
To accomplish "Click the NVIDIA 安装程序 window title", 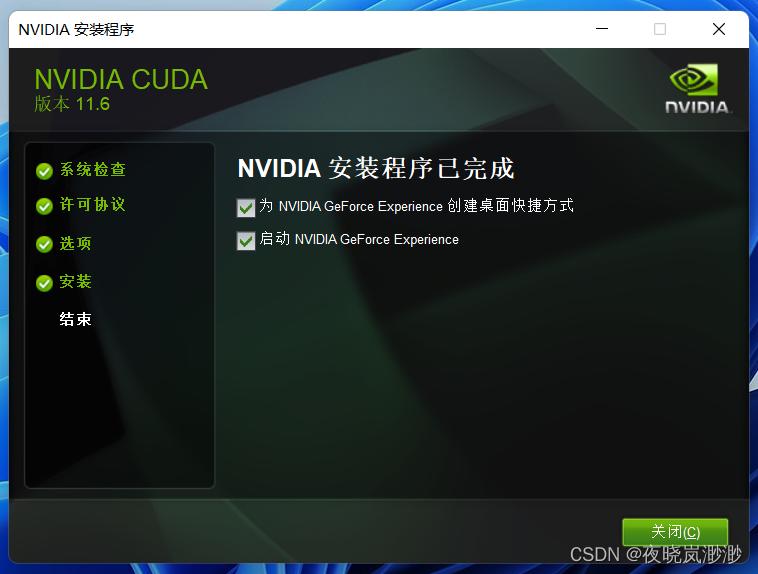I will (76, 29).
